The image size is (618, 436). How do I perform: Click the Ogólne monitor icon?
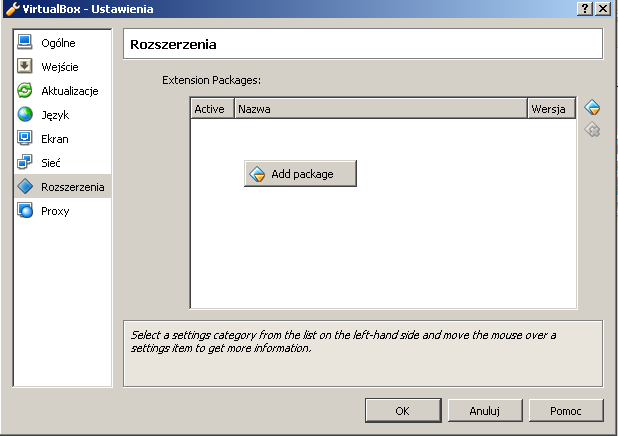coord(25,42)
